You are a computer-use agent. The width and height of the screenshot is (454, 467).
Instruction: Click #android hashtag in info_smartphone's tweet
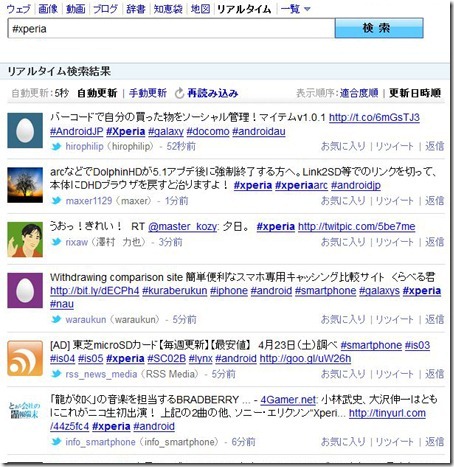click(x=154, y=426)
